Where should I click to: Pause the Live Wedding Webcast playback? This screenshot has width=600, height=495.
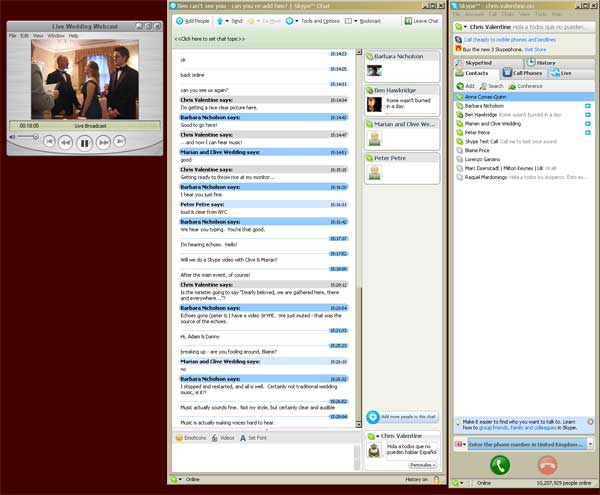83,143
